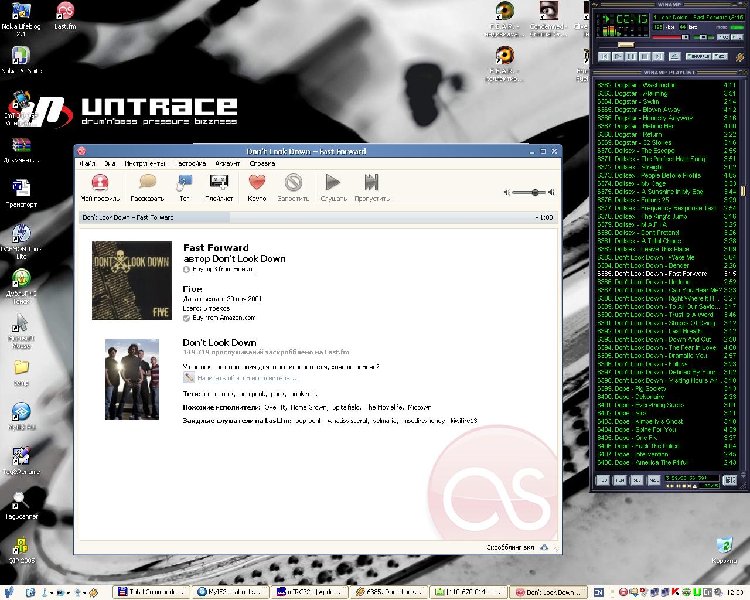Click Five album cover thumbnail

click(x=132, y=280)
